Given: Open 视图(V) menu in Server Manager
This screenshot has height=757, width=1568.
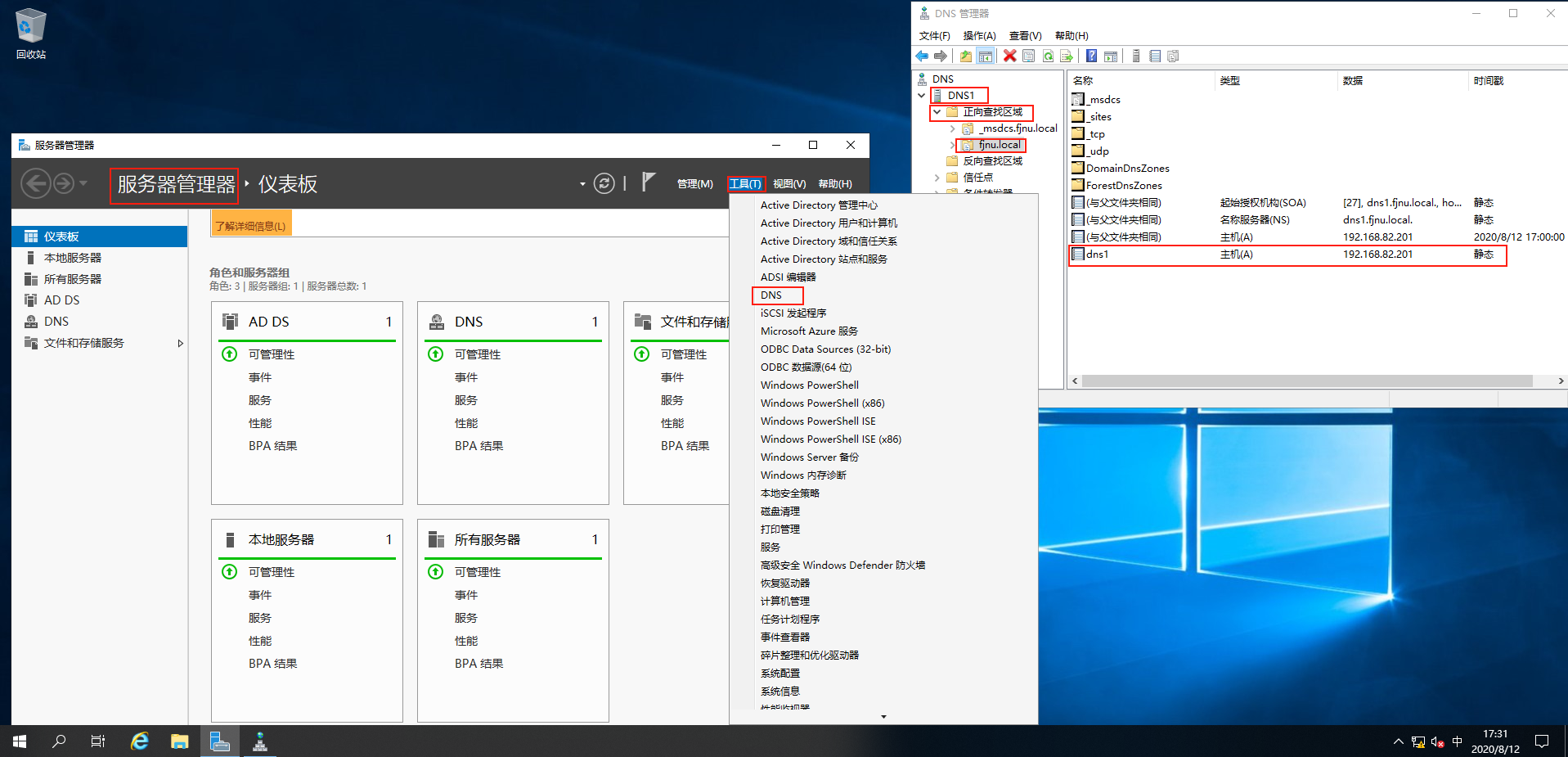Looking at the screenshot, I should (789, 184).
